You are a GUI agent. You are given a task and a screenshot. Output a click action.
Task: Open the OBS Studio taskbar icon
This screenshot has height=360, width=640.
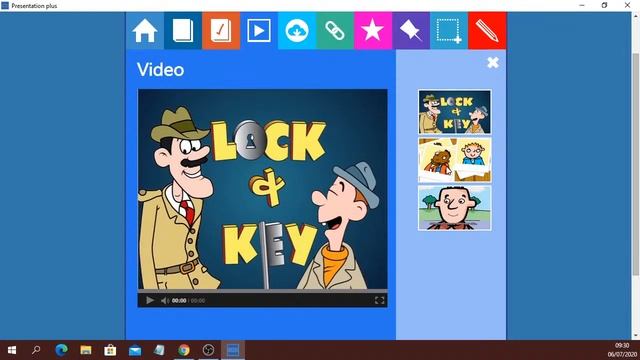click(x=208, y=350)
